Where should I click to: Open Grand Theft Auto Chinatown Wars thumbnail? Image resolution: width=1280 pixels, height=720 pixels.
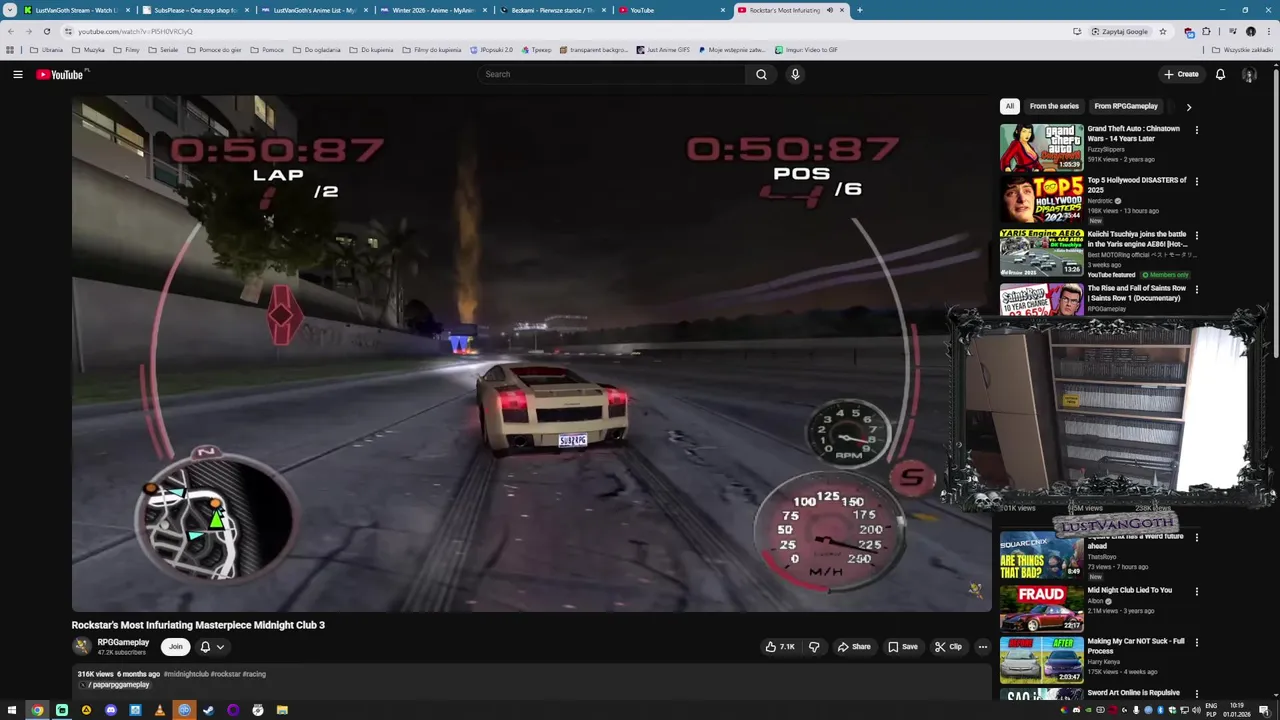tap(1041, 147)
